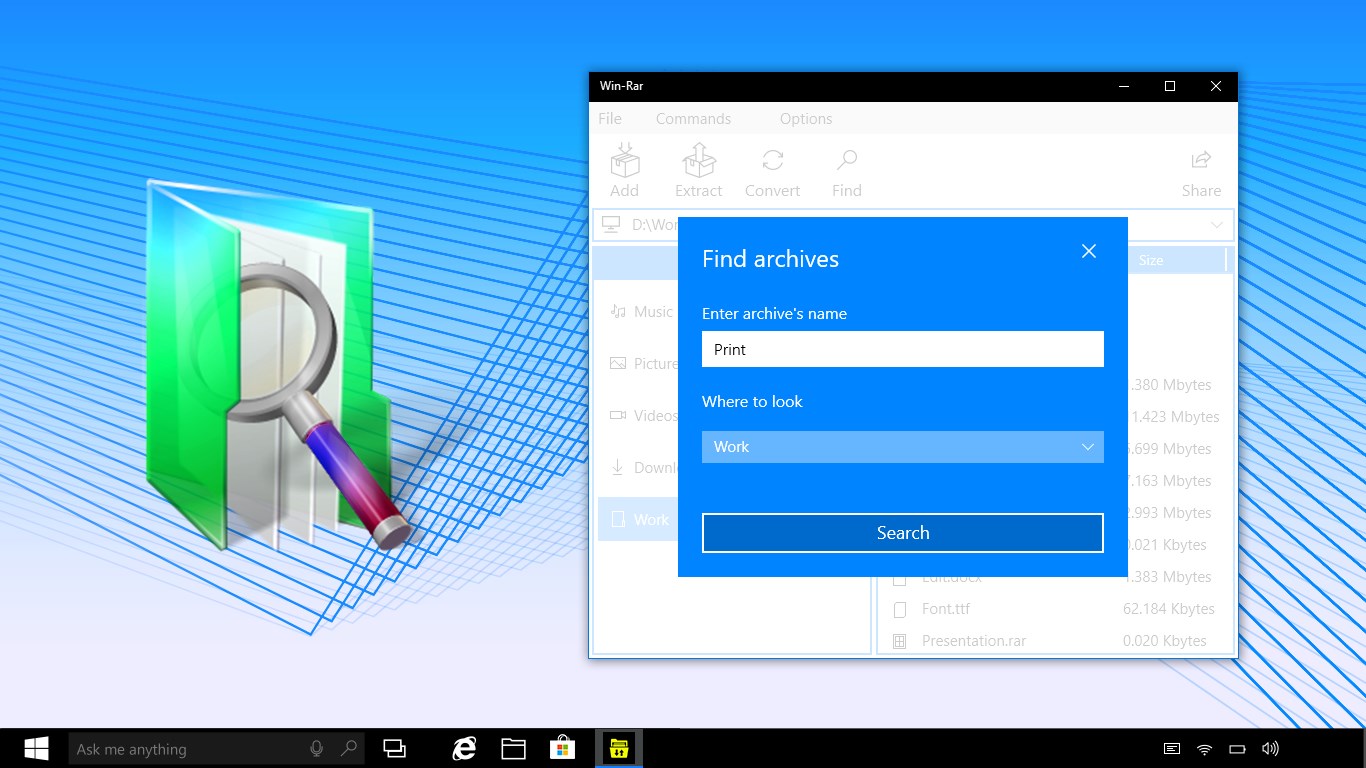
Task: Click the Extract toolbar icon
Action: [x=699, y=160]
